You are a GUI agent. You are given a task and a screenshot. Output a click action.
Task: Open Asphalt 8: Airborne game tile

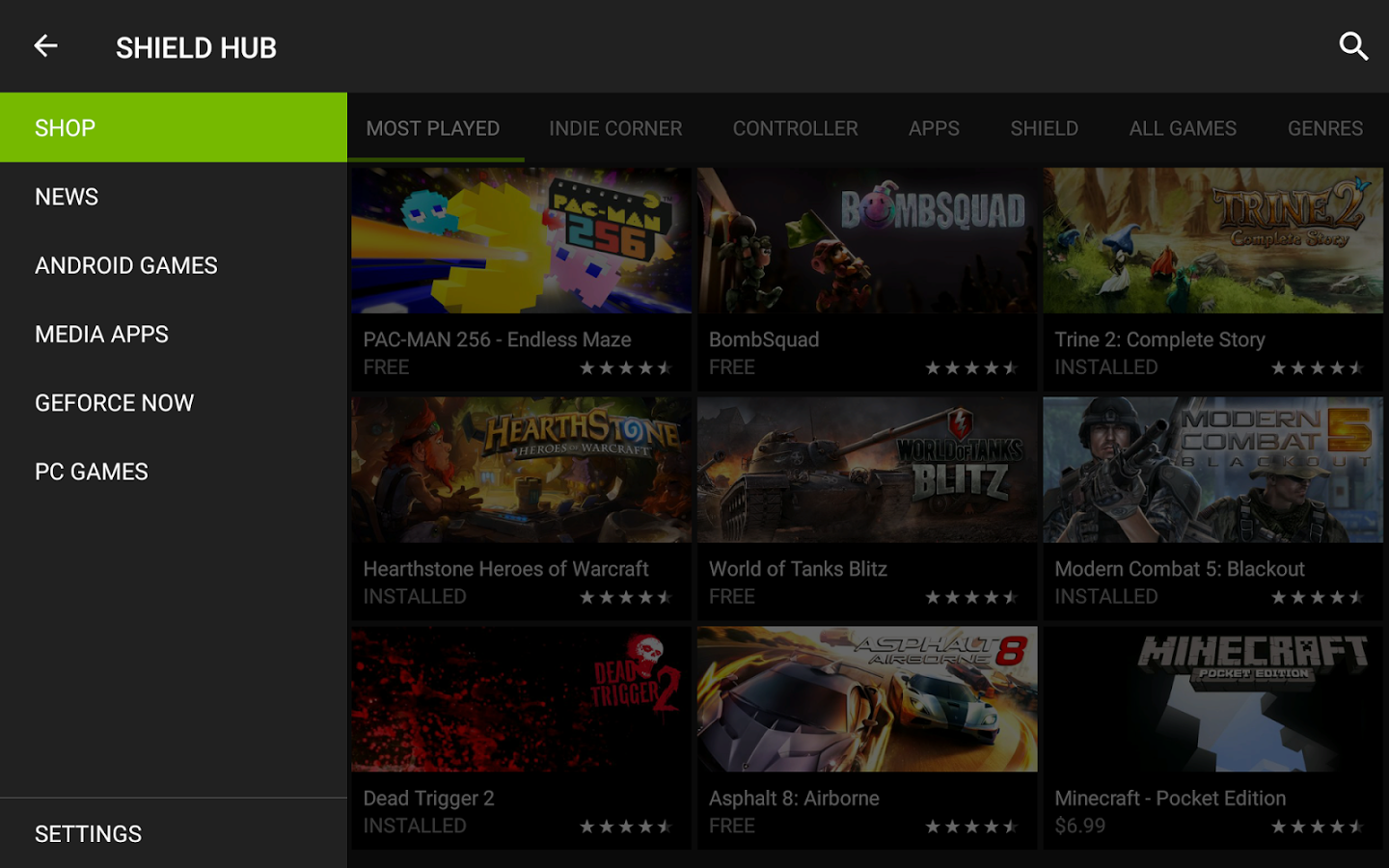(866, 738)
